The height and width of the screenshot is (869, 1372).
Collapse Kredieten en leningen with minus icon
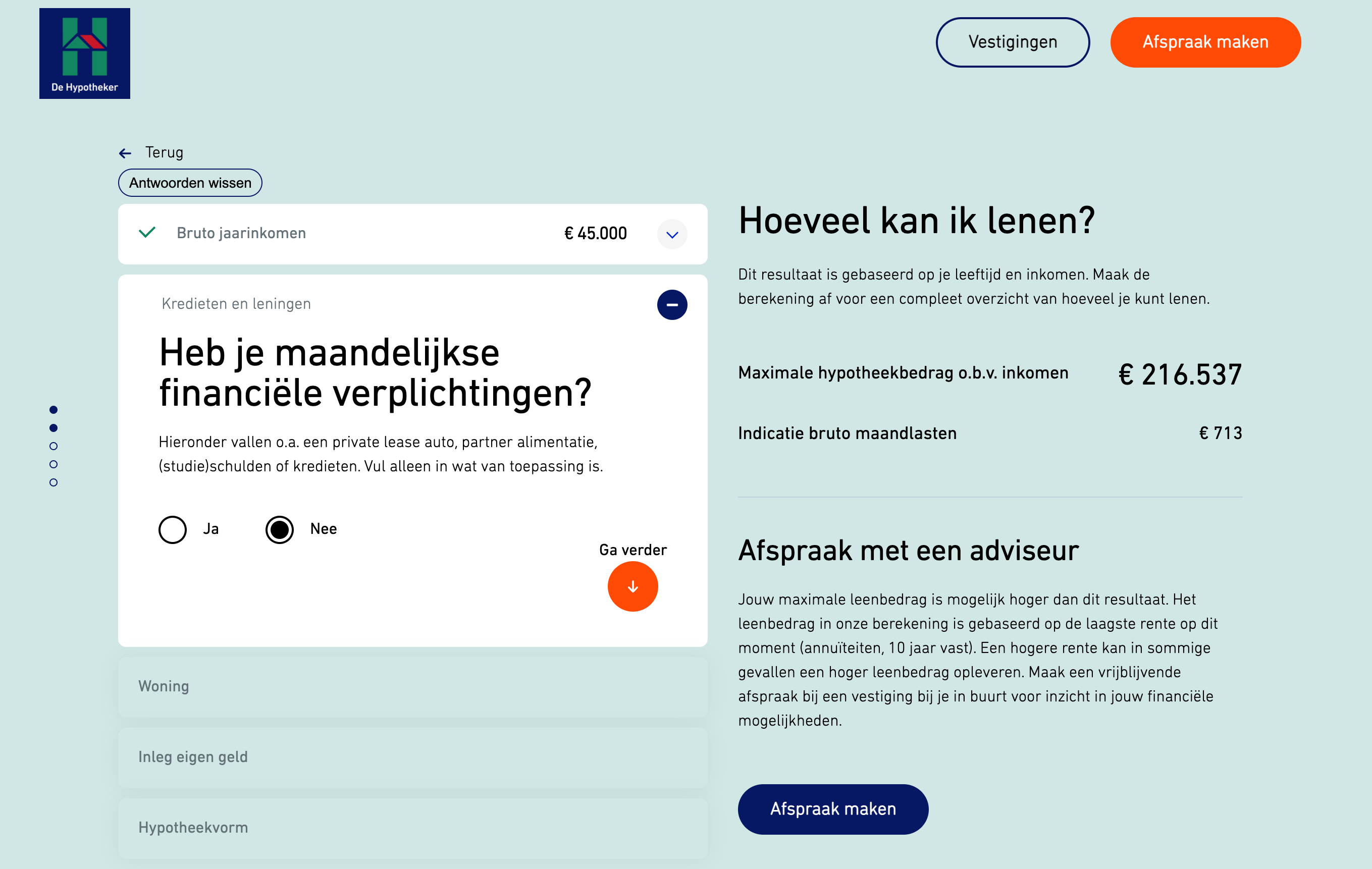tap(672, 305)
